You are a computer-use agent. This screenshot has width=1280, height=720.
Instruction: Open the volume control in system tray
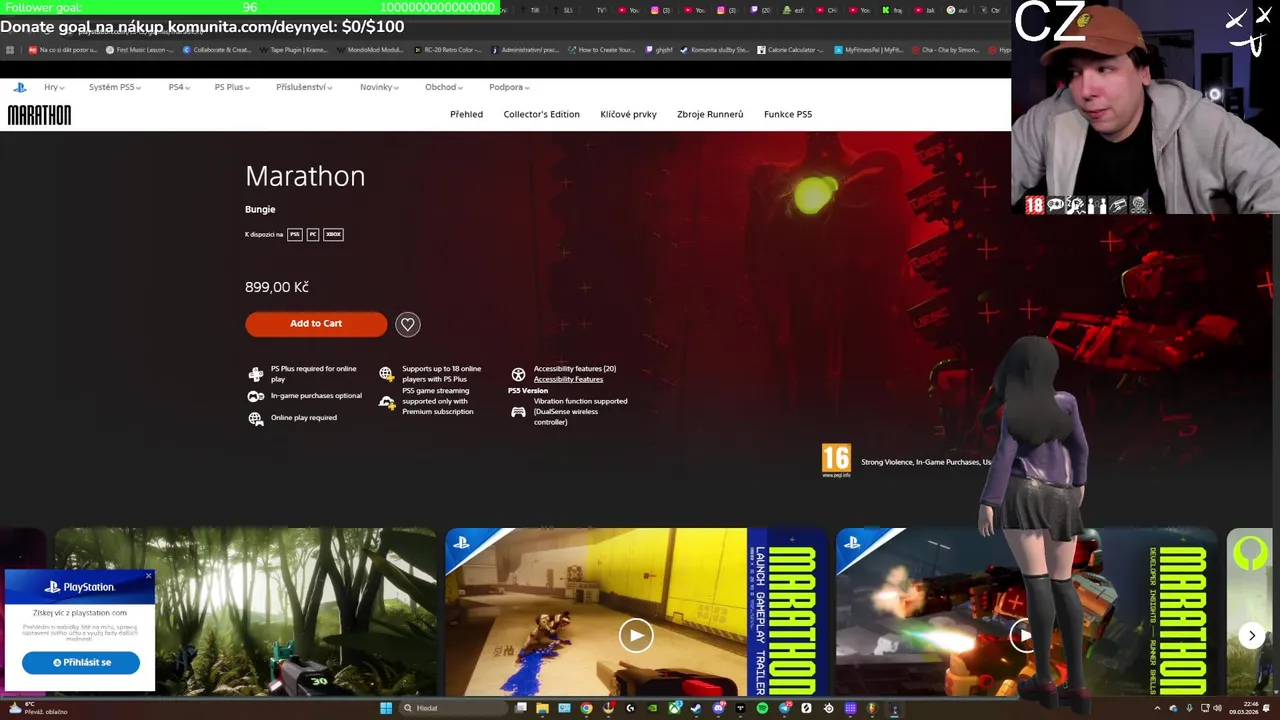click(x=1217, y=708)
